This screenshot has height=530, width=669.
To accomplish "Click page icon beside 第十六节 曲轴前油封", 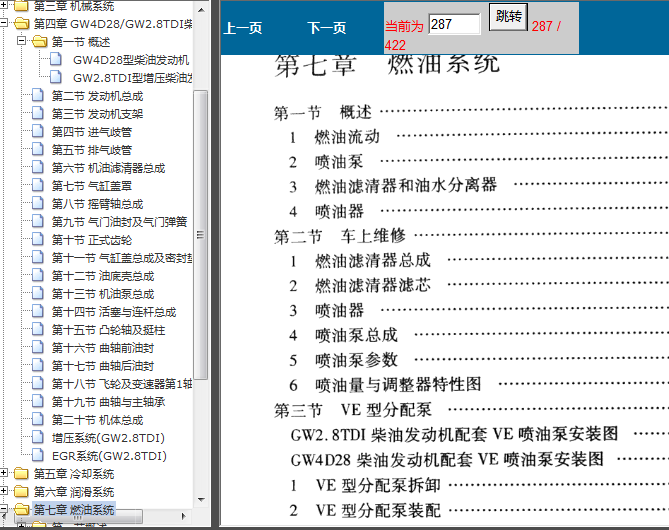I will tap(38, 347).
